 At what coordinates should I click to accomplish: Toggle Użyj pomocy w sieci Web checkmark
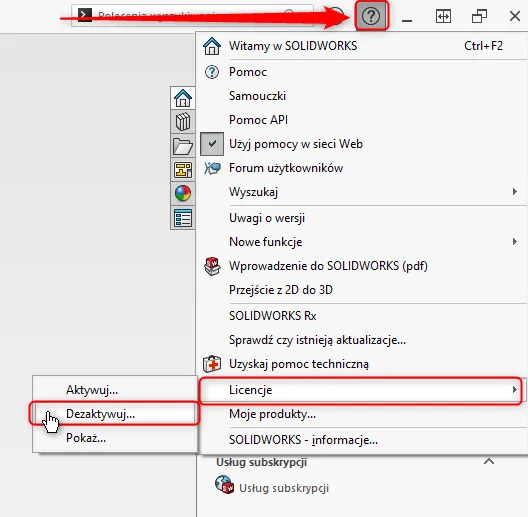[x=212, y=144]
